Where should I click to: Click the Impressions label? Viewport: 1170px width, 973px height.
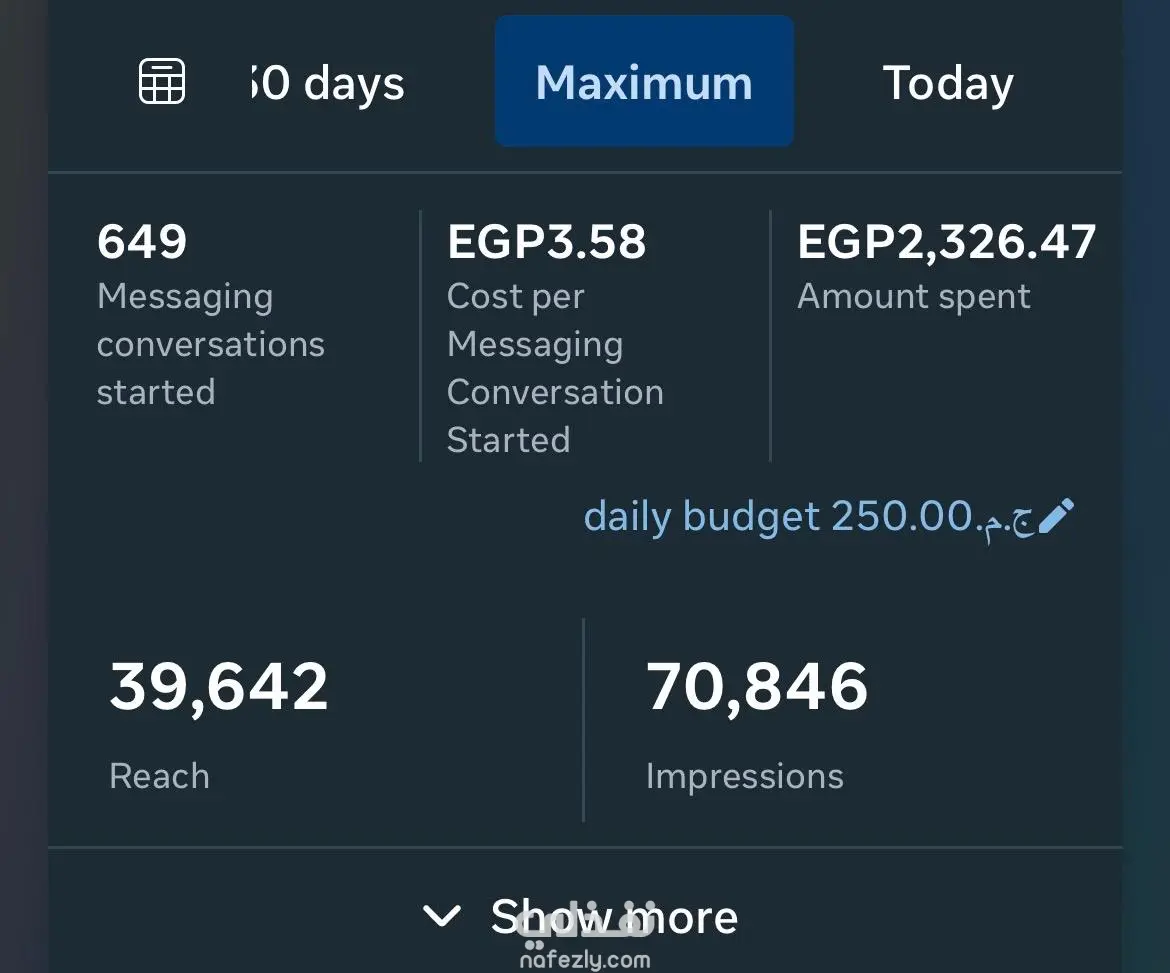pos(745,777)
